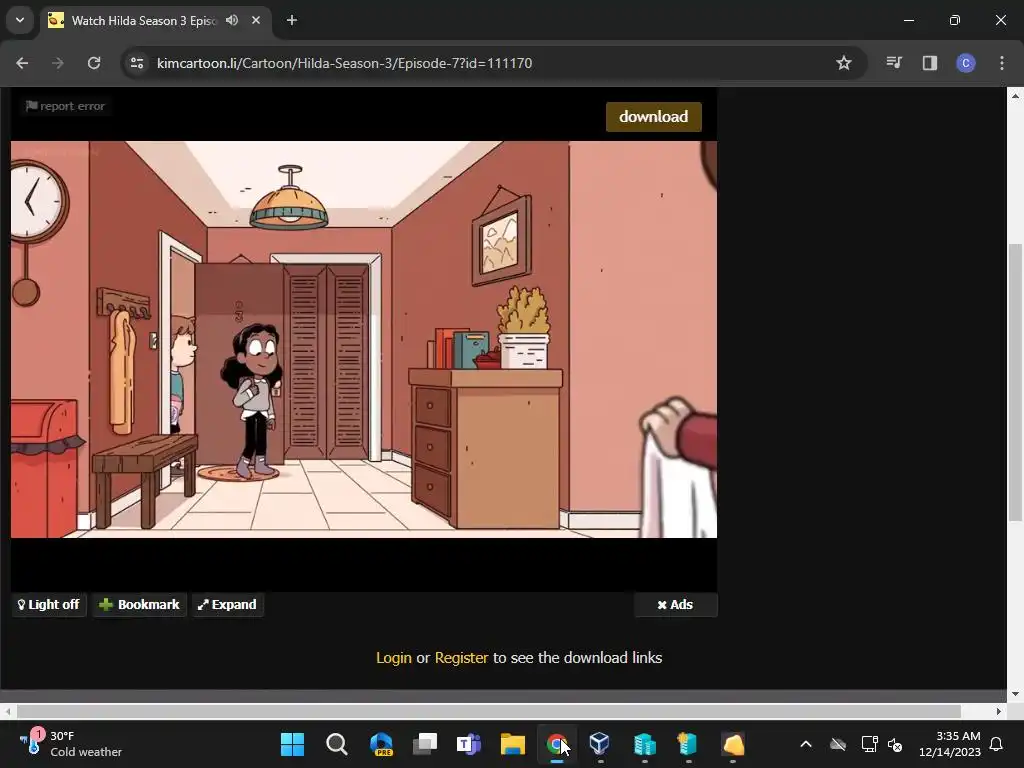Screen dimensions: 1024x768
Task: View site information icon in address bar
Action: click(x=137, y=63)
